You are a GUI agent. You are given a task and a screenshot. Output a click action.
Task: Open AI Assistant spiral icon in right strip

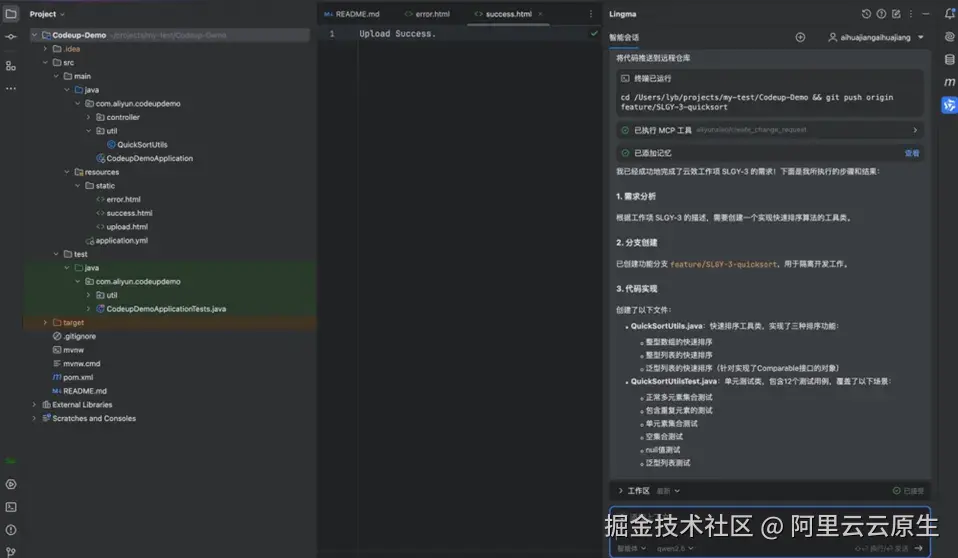(x=949, y=37)
